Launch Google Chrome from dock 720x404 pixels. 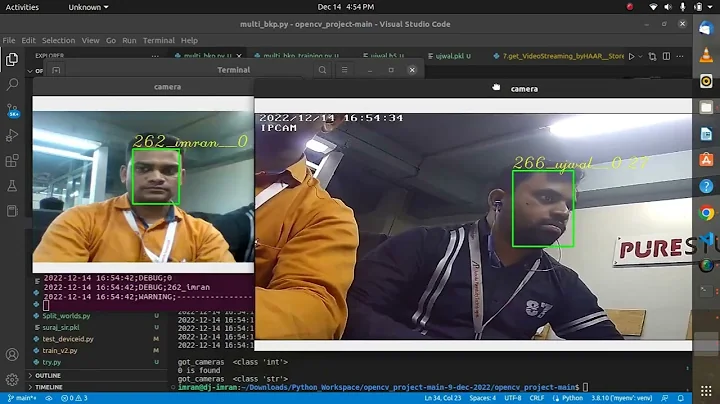coord(706,213)
